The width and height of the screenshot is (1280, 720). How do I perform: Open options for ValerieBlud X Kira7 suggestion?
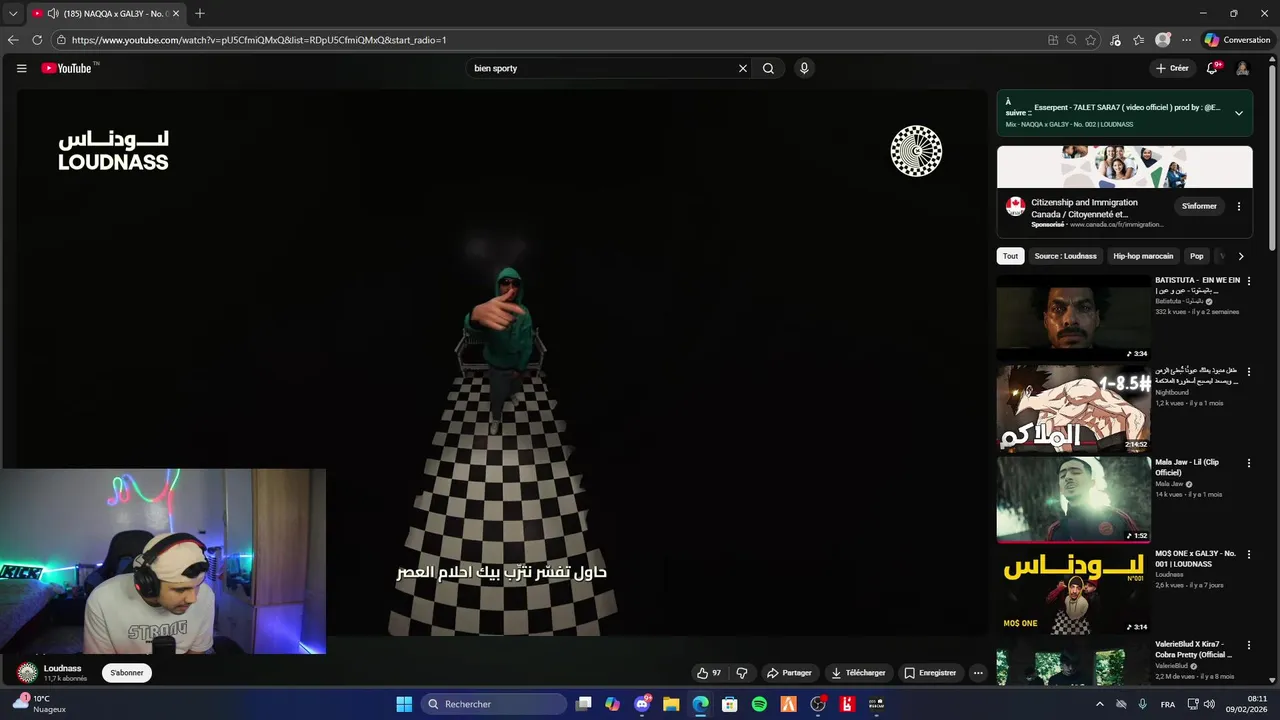(x=1248, y=645)
